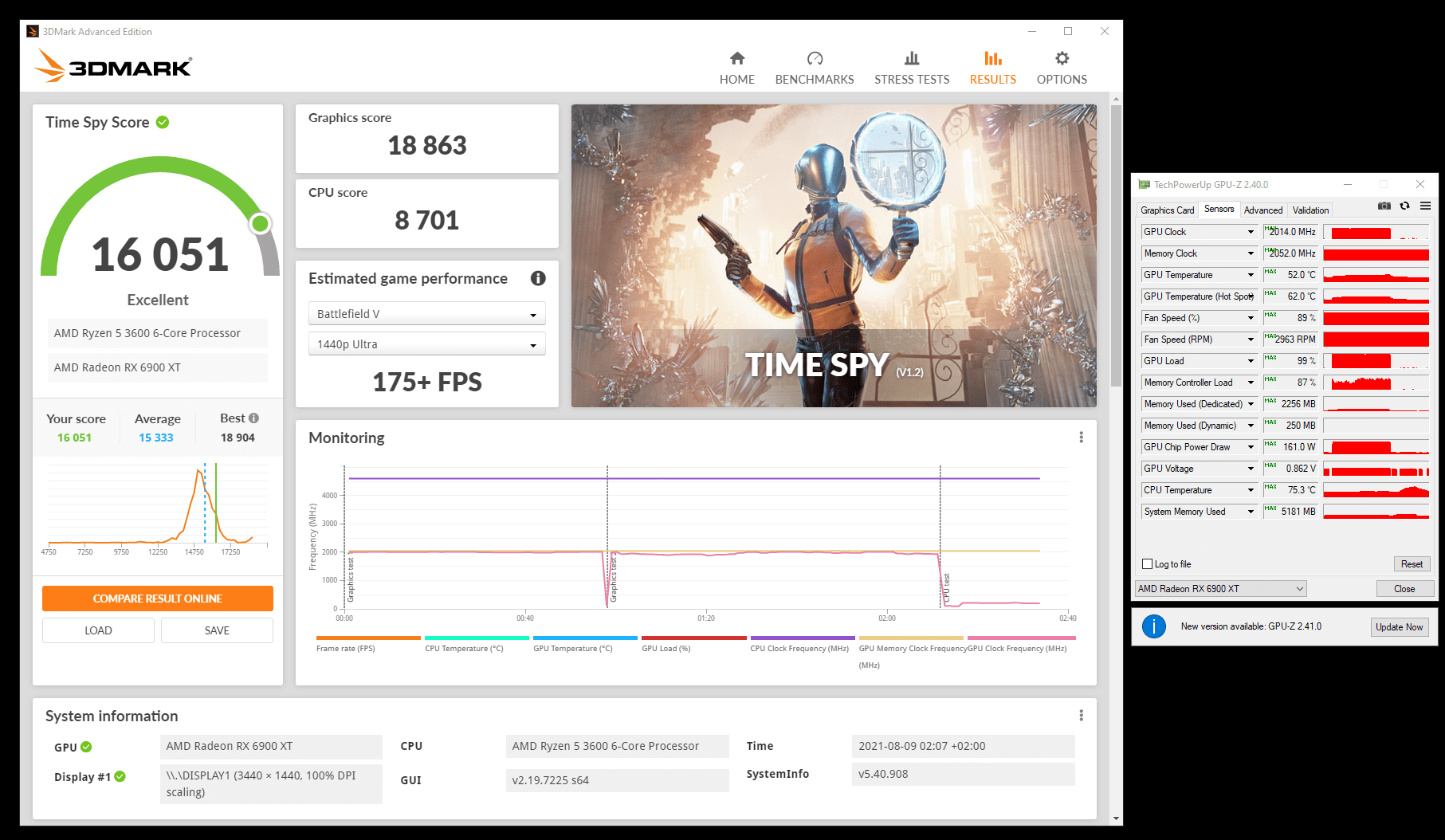Switch to the Advanced tab in GPU-Z
This screenshot has height=840, width=1445.
tap(1263, 210)
